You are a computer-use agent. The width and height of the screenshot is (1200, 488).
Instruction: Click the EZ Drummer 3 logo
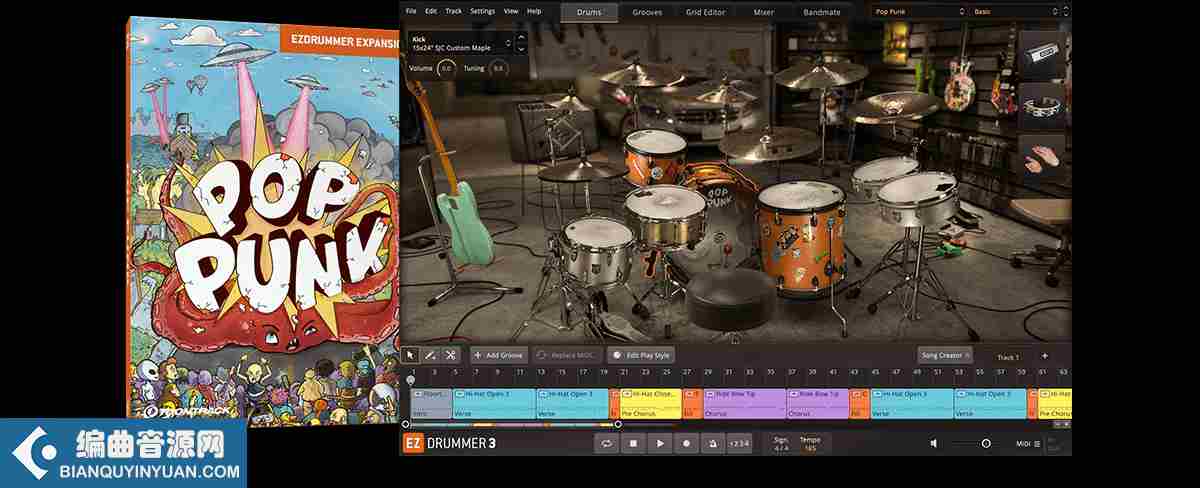tap(449, 443)
